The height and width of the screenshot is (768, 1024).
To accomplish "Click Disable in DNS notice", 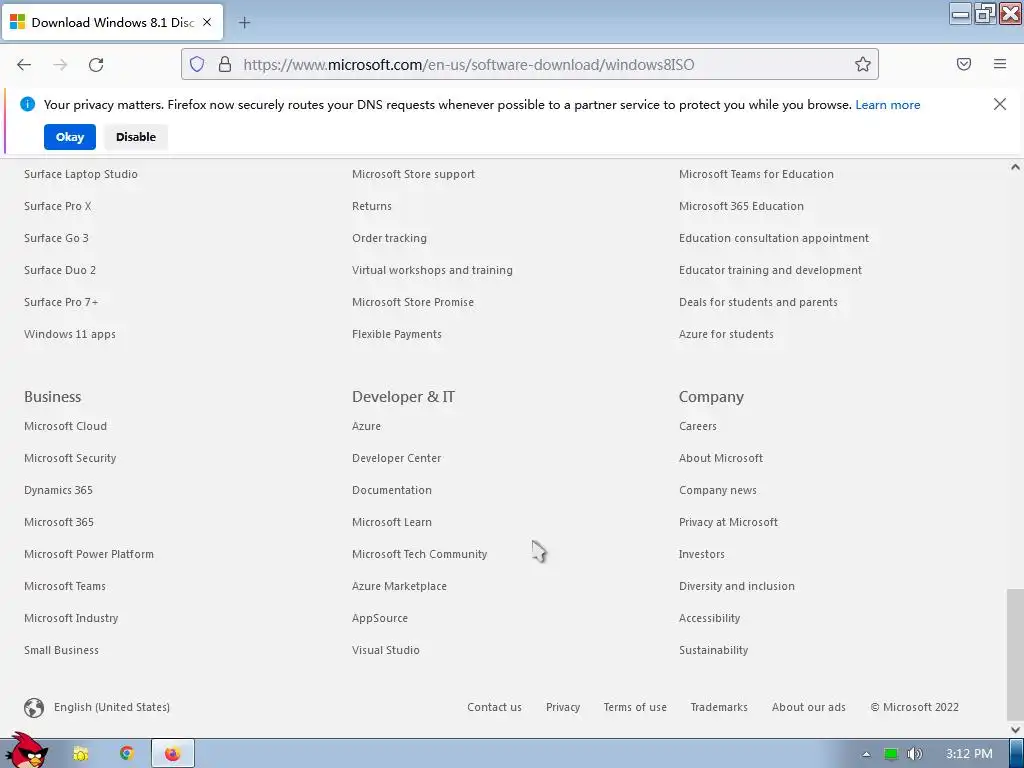I will tap(136, 137).
